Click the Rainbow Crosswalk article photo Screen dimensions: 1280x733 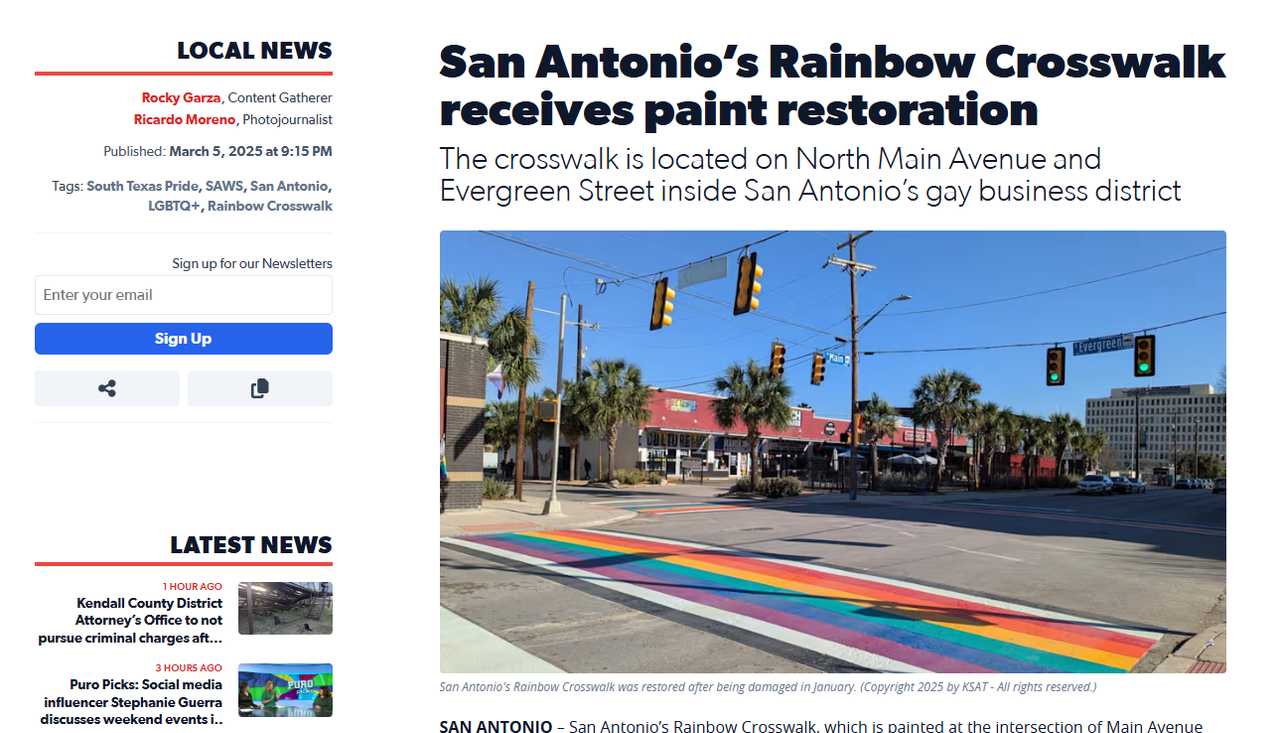click(833, 452)
